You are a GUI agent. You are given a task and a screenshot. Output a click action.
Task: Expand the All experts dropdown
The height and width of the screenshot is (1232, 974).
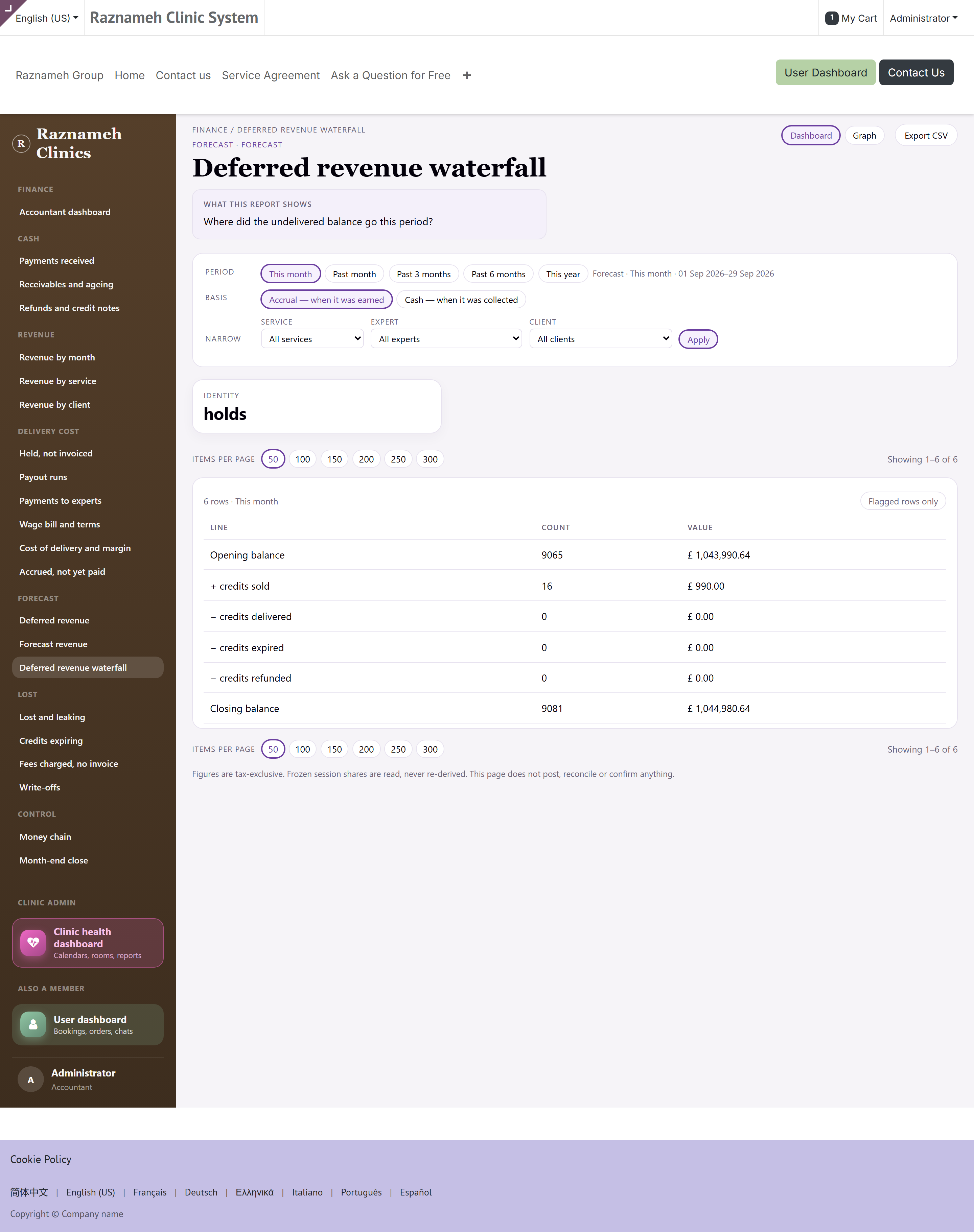[446, 339]
